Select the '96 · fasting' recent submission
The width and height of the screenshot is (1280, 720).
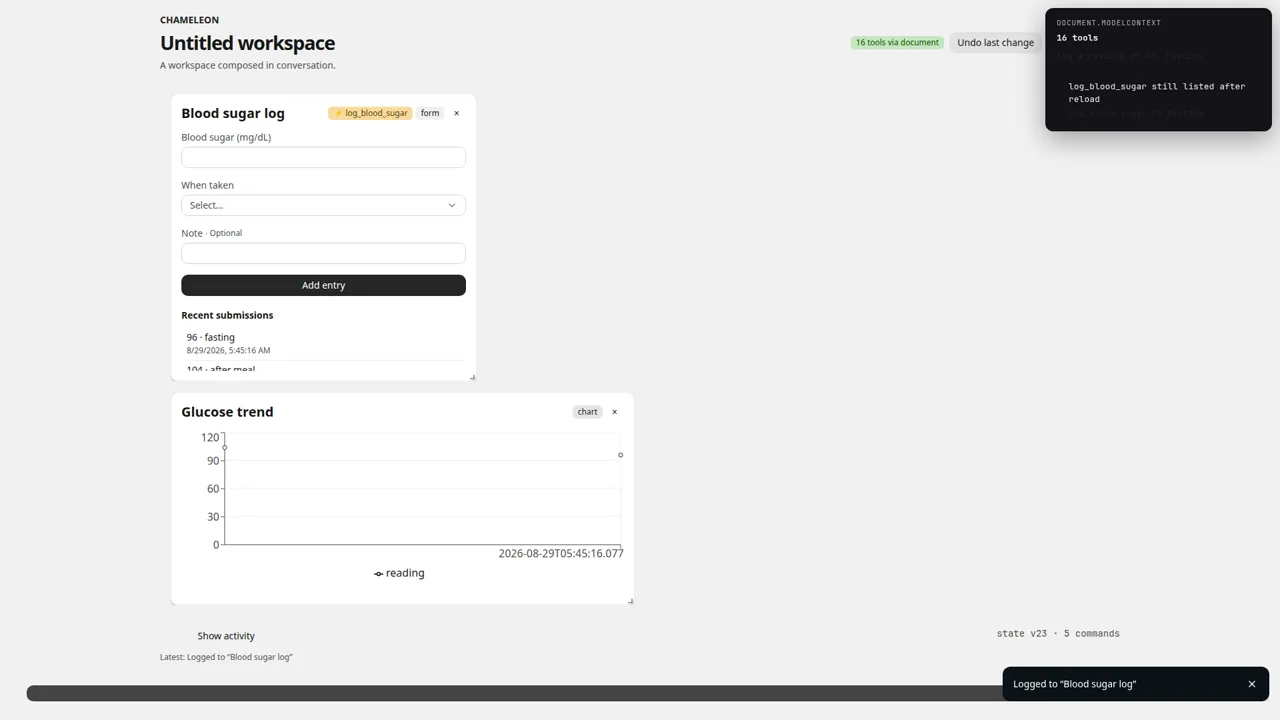click(x=323, y=343)
